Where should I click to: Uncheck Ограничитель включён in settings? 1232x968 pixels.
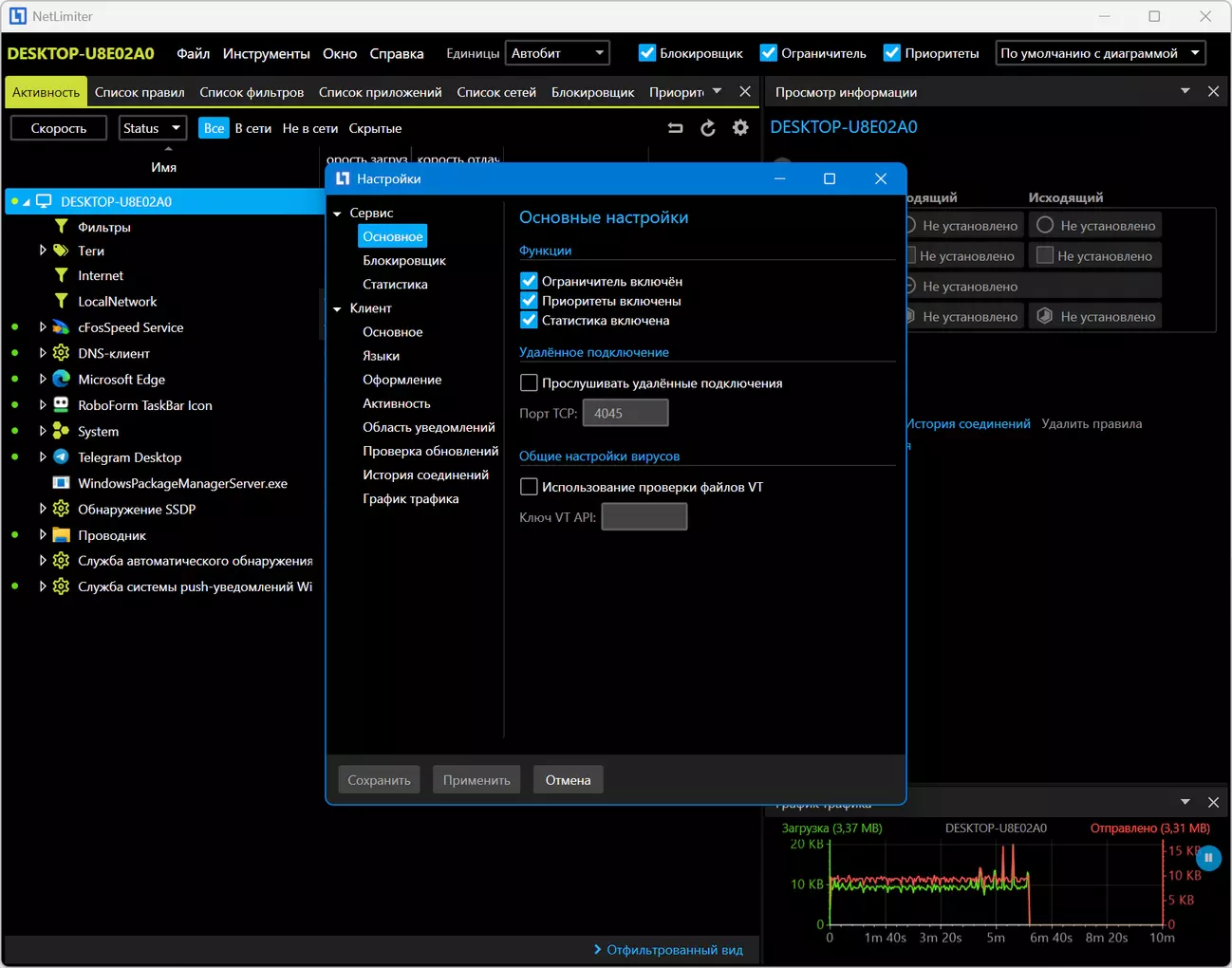click(x=530, y=281)
